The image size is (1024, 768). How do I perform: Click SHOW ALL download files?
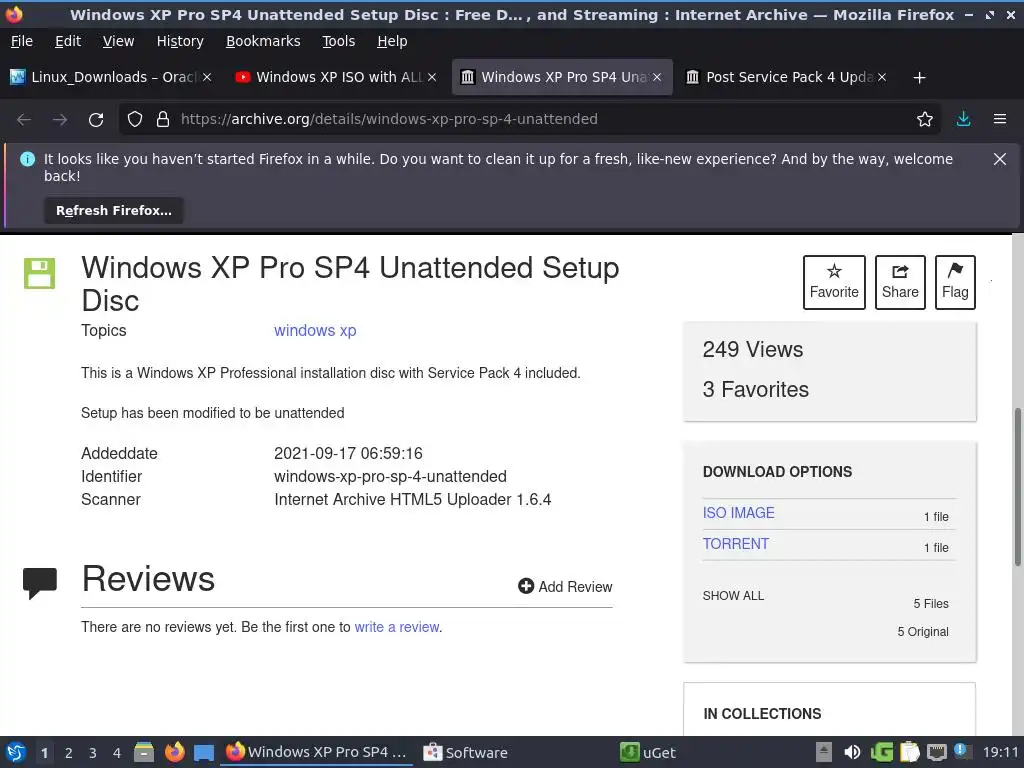733,596
